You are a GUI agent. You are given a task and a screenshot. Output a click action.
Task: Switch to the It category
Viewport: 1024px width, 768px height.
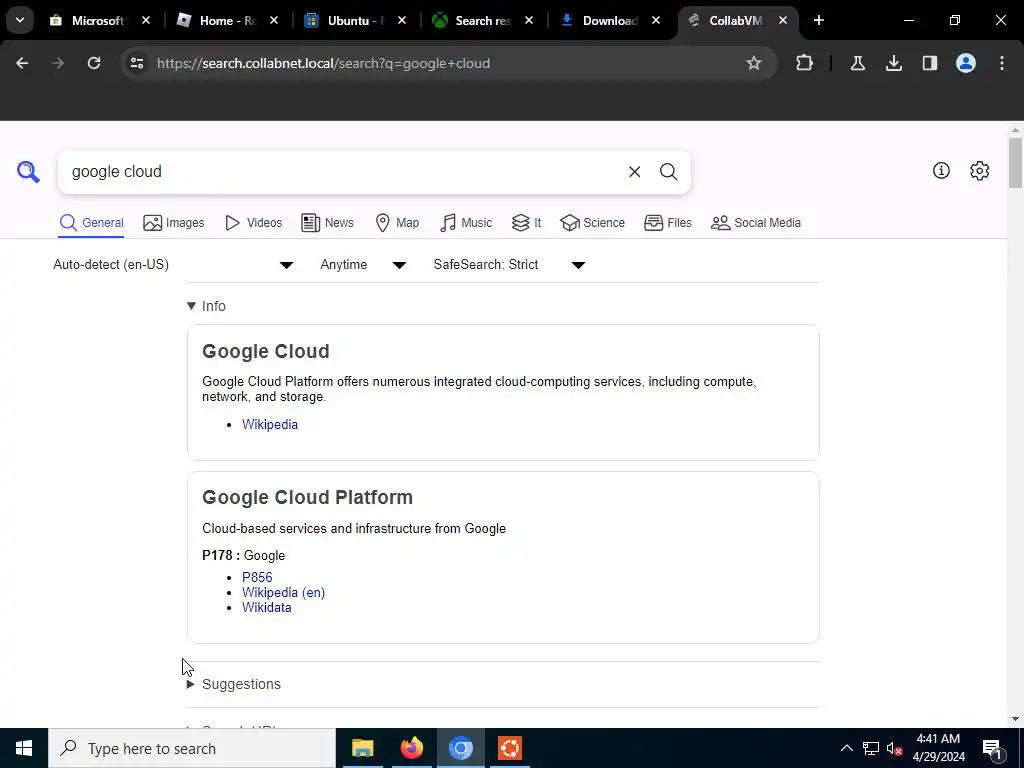tap(526, 223)
